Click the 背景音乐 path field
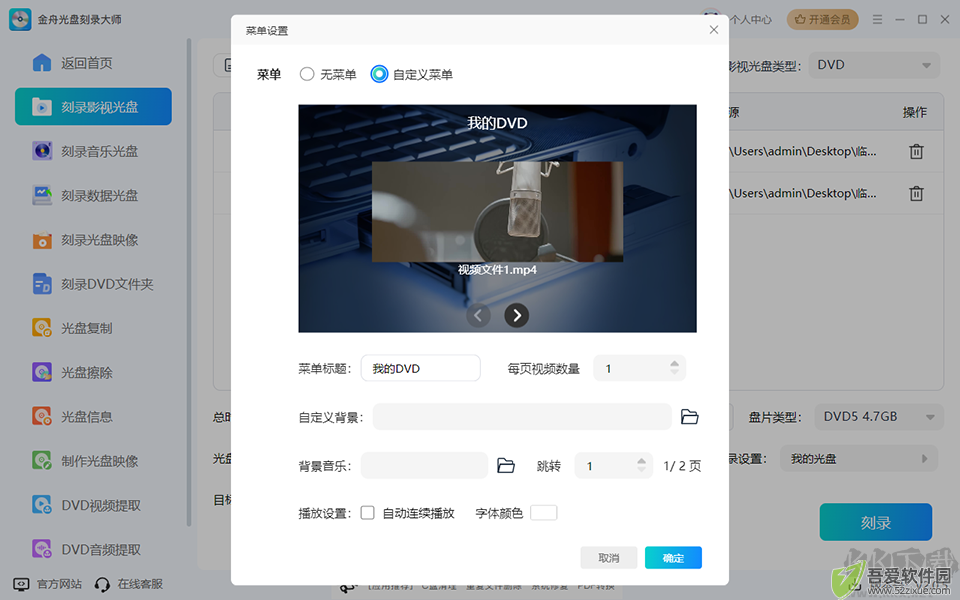Image resolution: width=960 pixels, height=600 pixels. click(424, 466)
